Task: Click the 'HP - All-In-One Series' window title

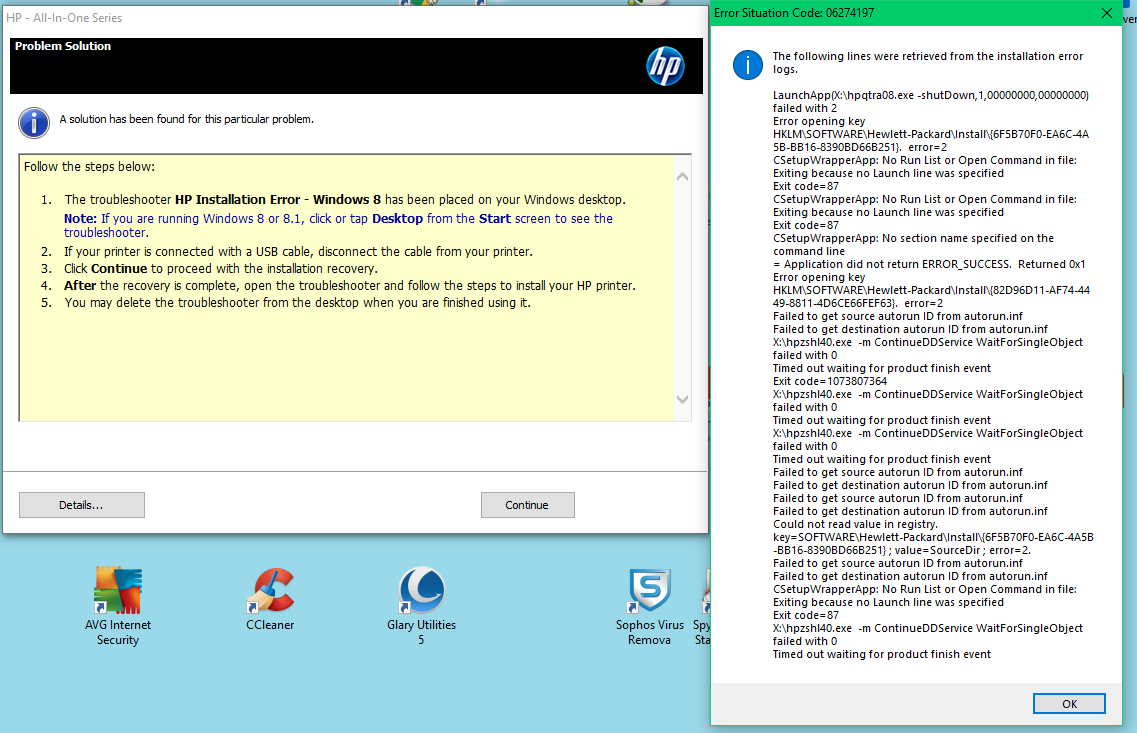Action: [64, 17]
